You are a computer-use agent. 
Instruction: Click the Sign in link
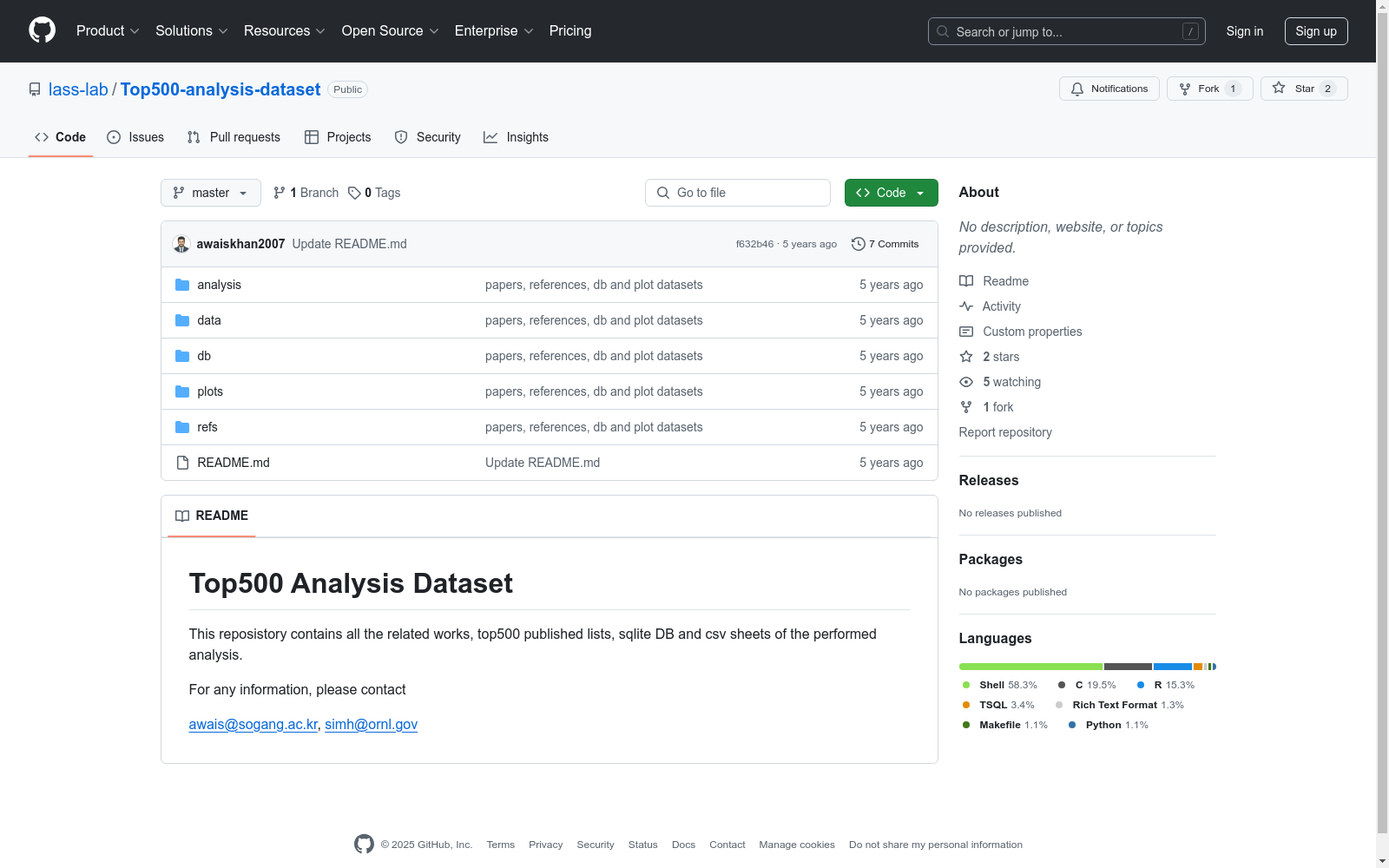1245,31
